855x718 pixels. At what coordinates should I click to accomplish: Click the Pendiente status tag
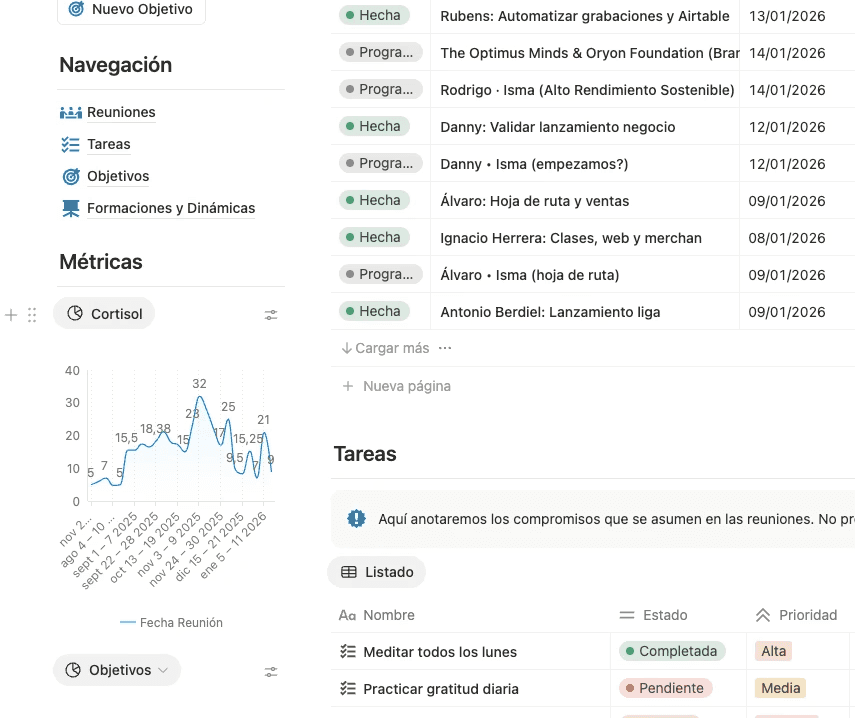click(666, 688)
